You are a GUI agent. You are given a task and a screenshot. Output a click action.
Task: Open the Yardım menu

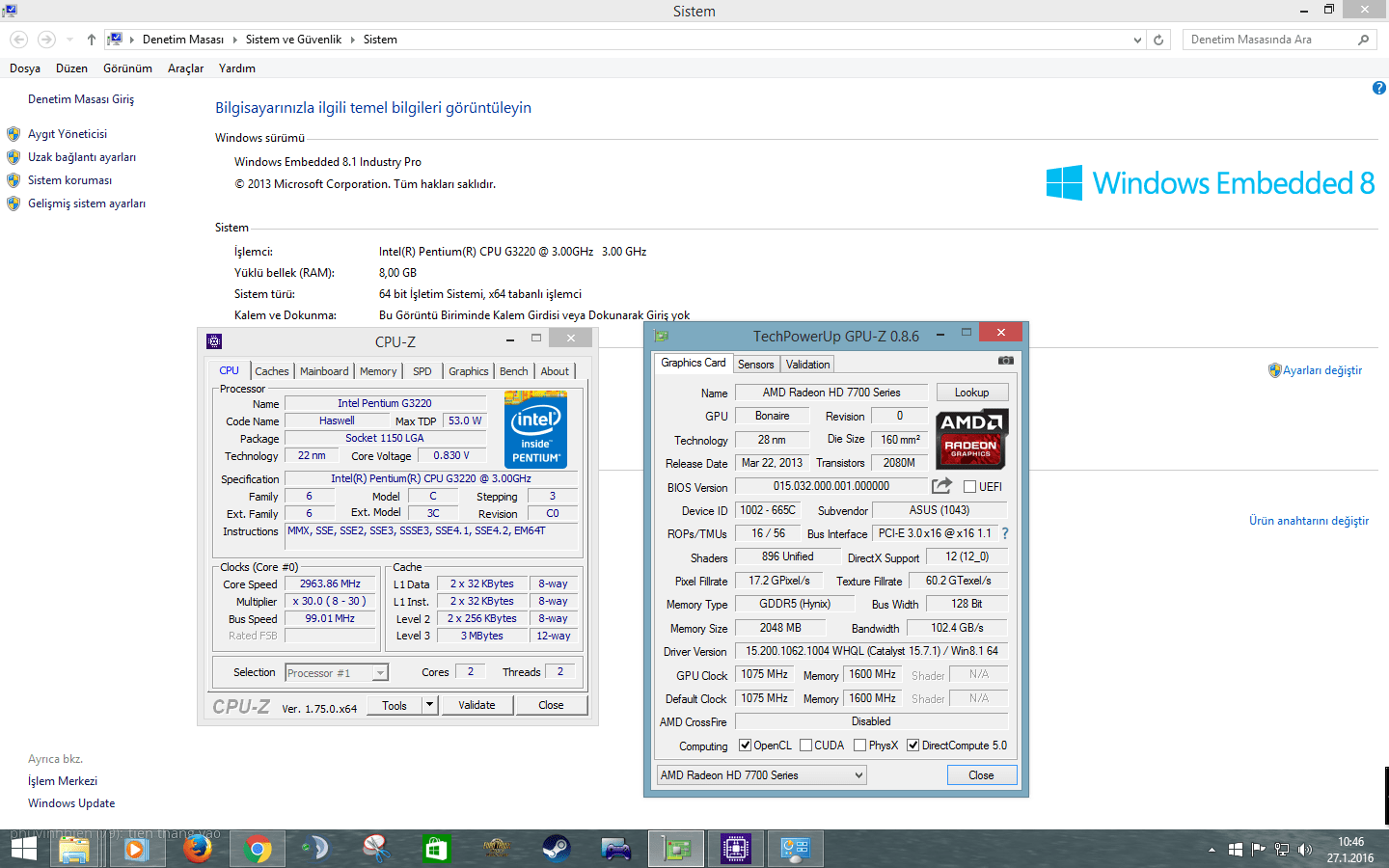pos(237,68)
